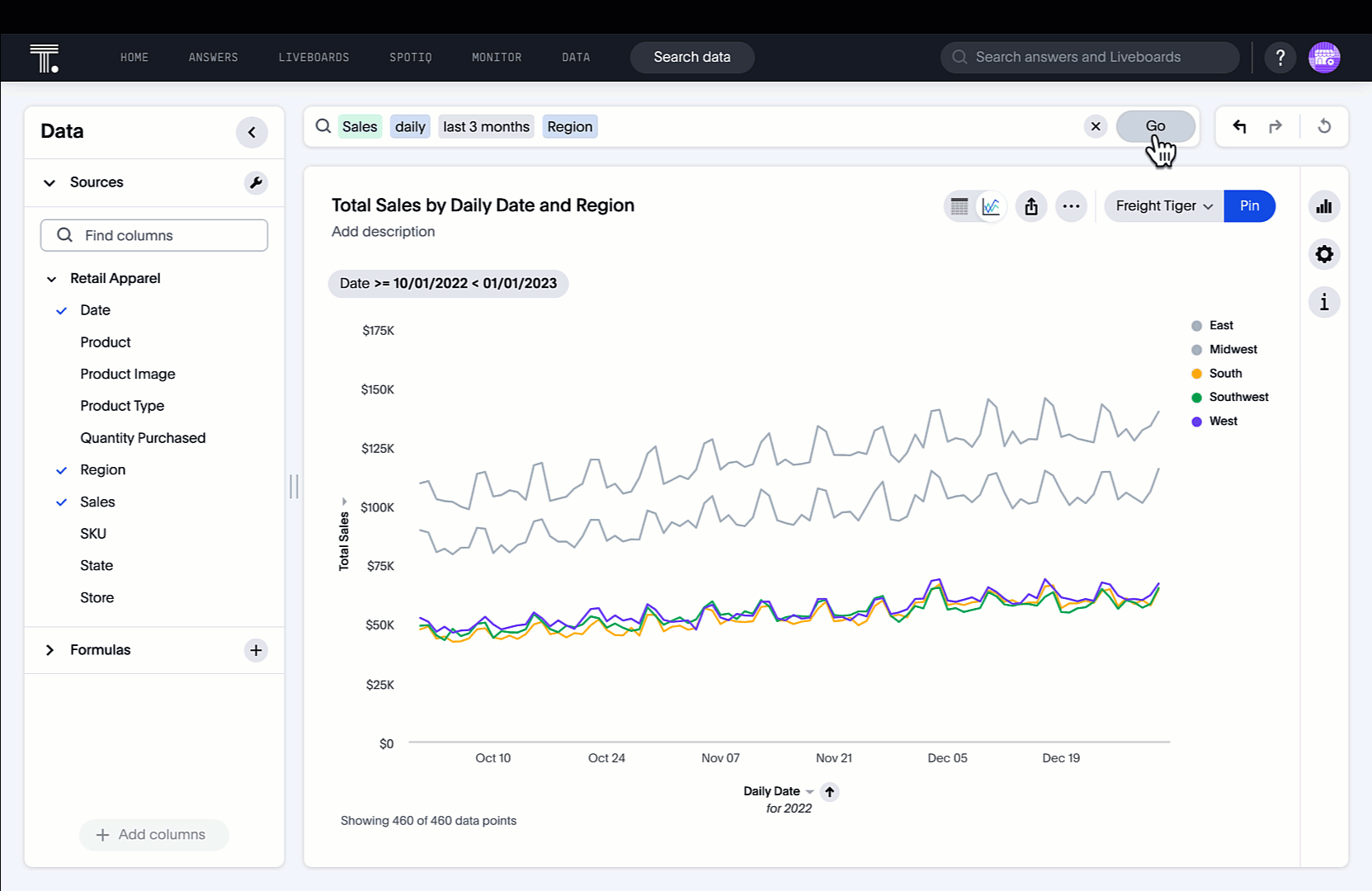
Task: Open the Freight Tiger dropdown
Action: click(1164, 206)
